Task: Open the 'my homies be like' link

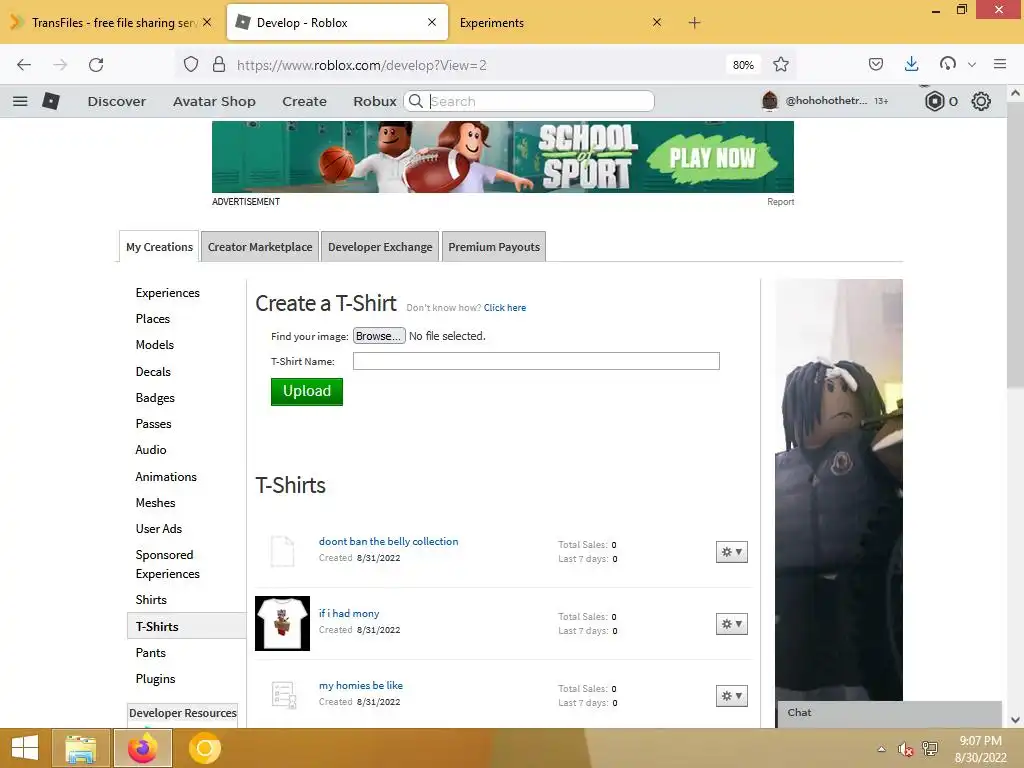Action: (x=360, y=685)
